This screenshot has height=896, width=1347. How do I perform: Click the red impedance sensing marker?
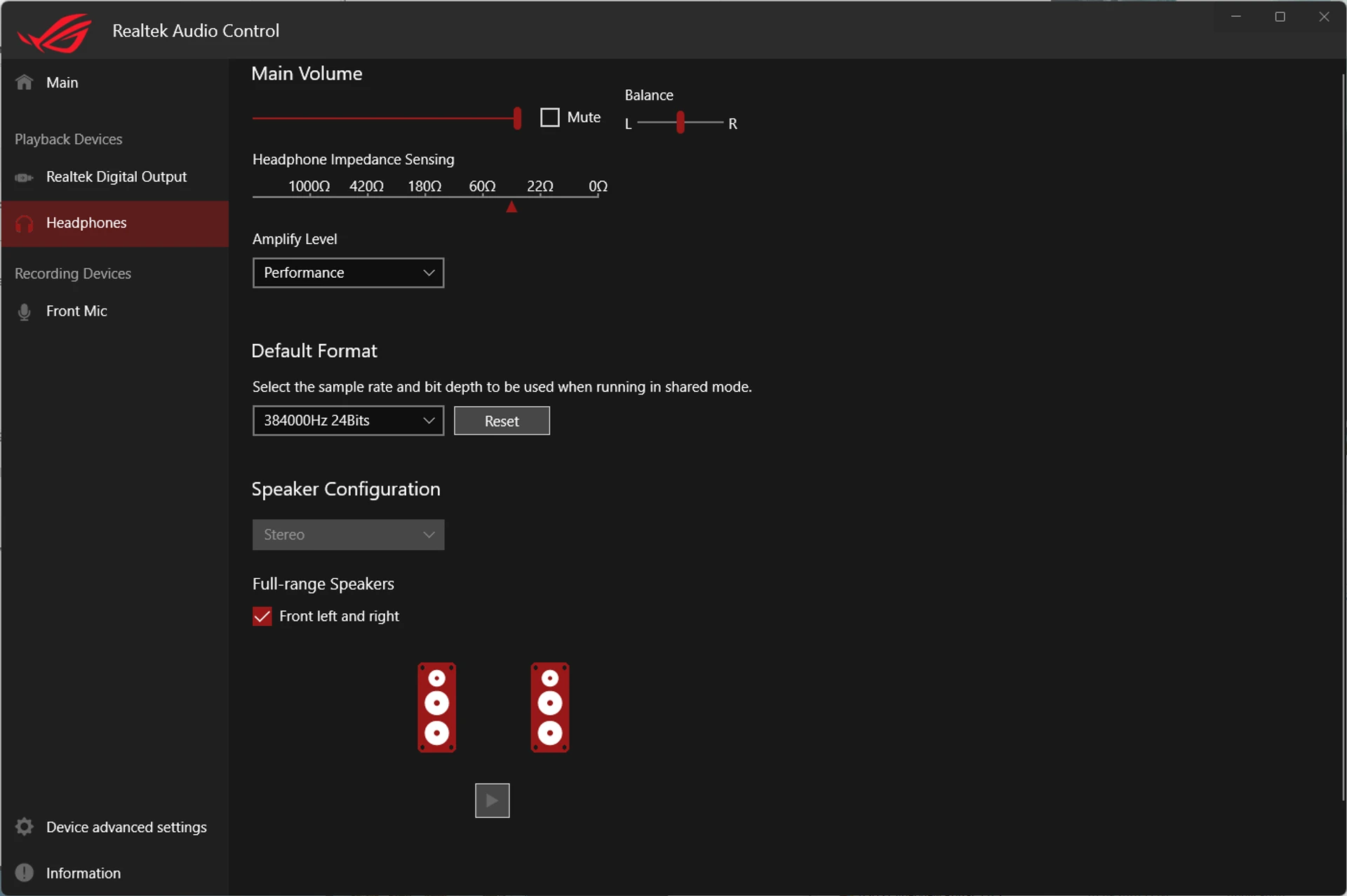click(x=511, y=206)
